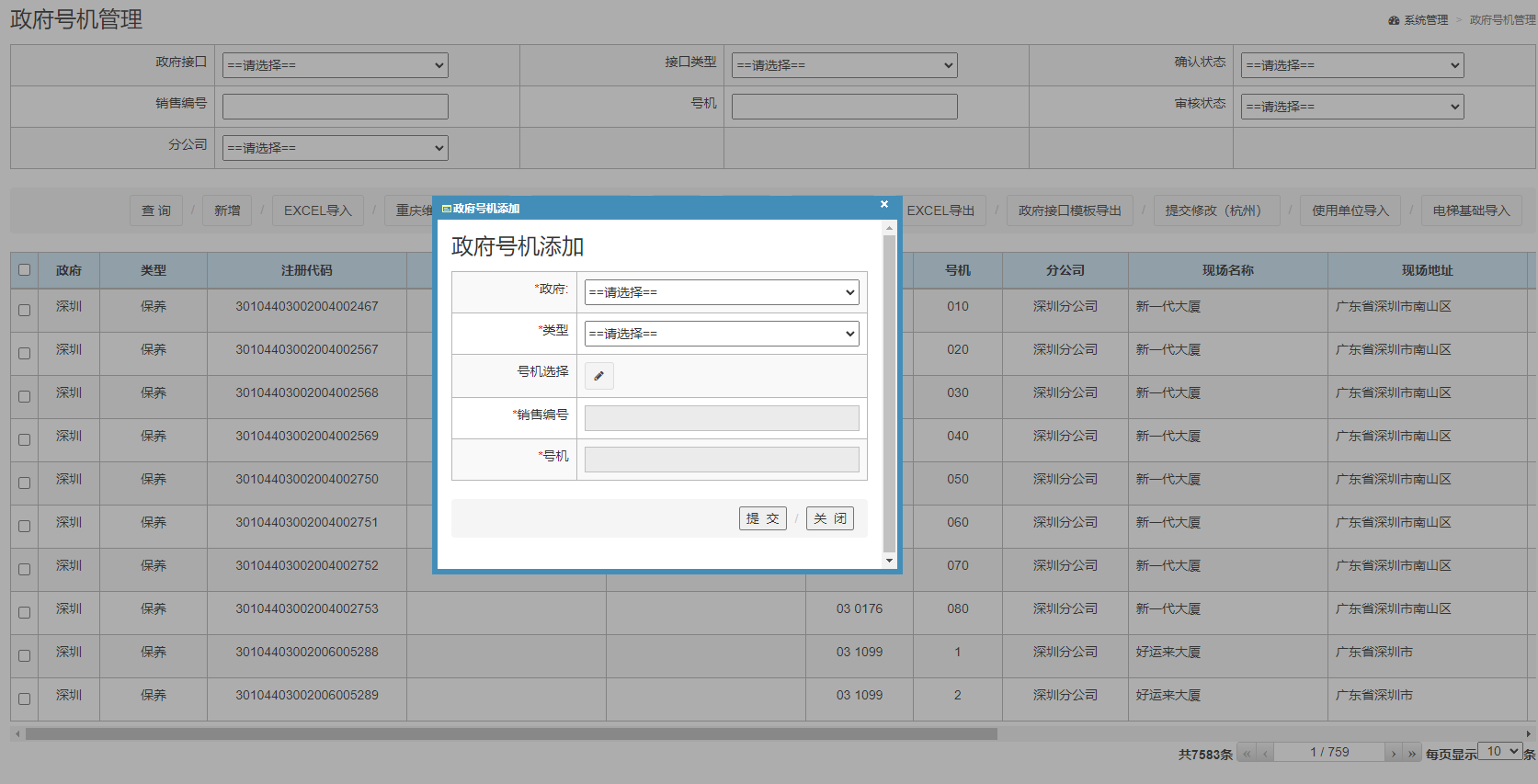This screenshot has width=1538, height=784.
Task: Check the row with code 30104403002004002467
Action: tap(25, 310)
